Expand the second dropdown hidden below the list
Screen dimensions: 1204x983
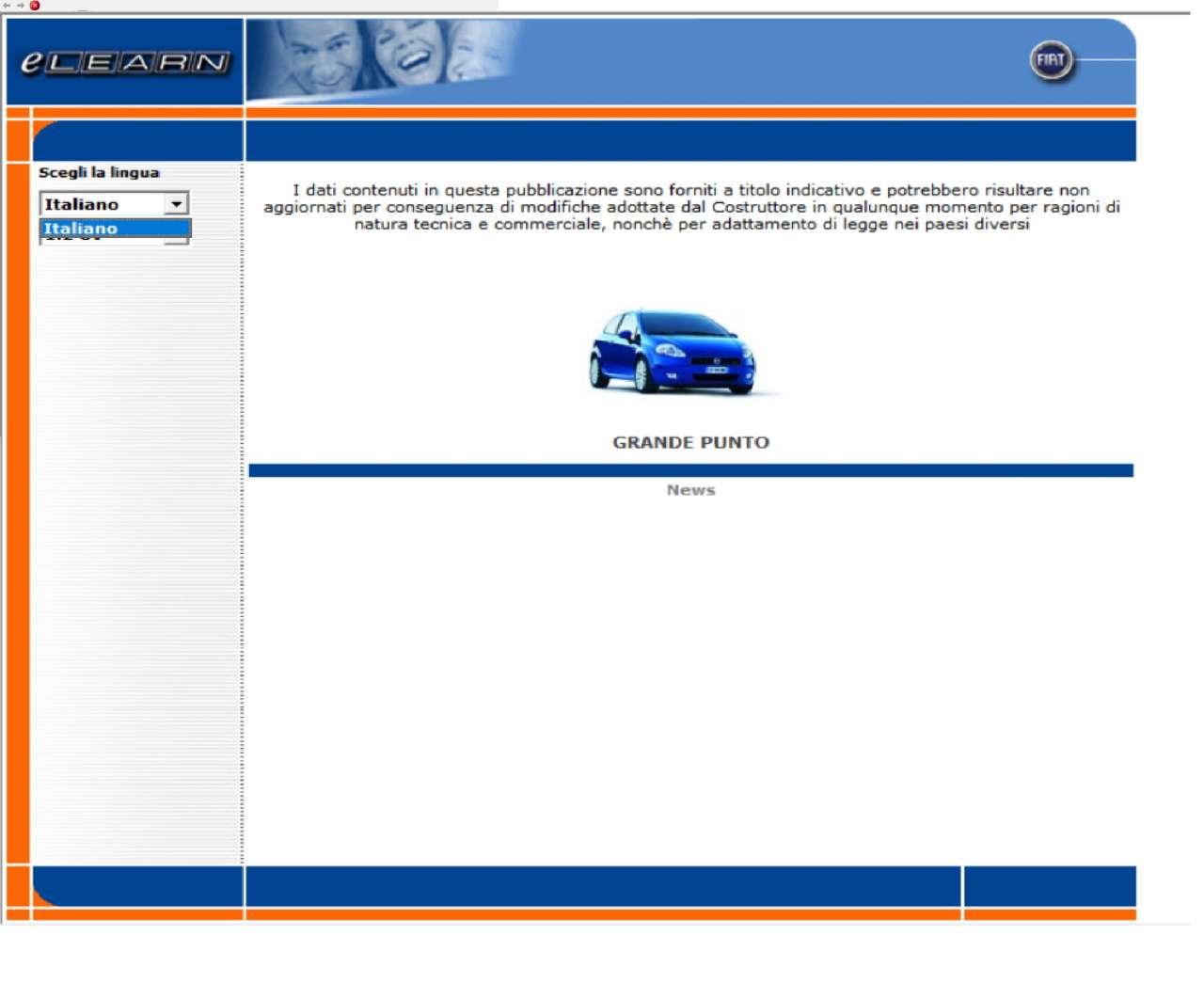click(x=177, y=241)
